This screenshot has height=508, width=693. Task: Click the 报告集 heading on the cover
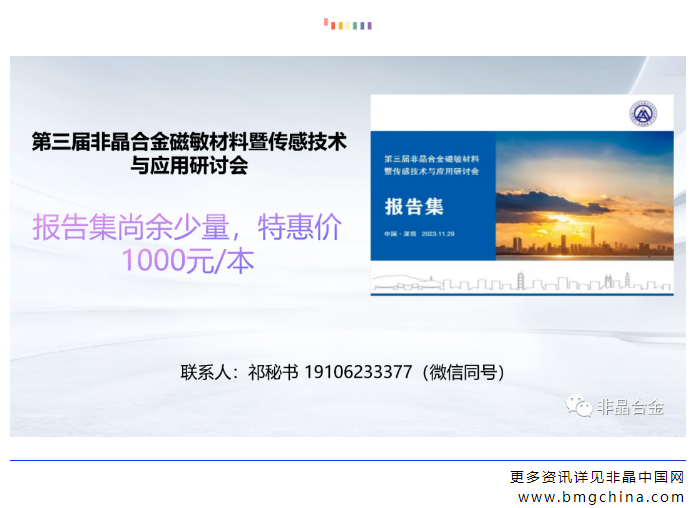pos(414,206)
